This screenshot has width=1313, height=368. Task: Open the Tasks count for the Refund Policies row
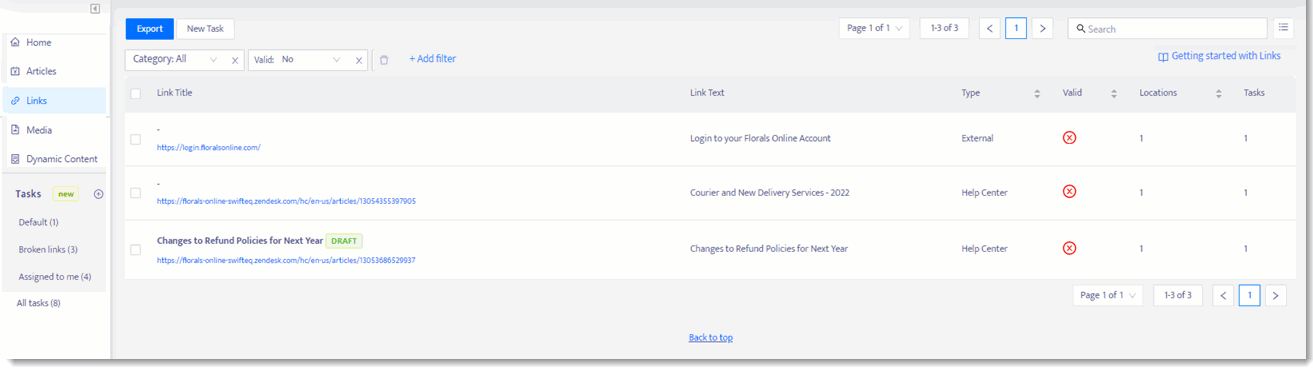pyautogui.click(x=1245, y=248)
